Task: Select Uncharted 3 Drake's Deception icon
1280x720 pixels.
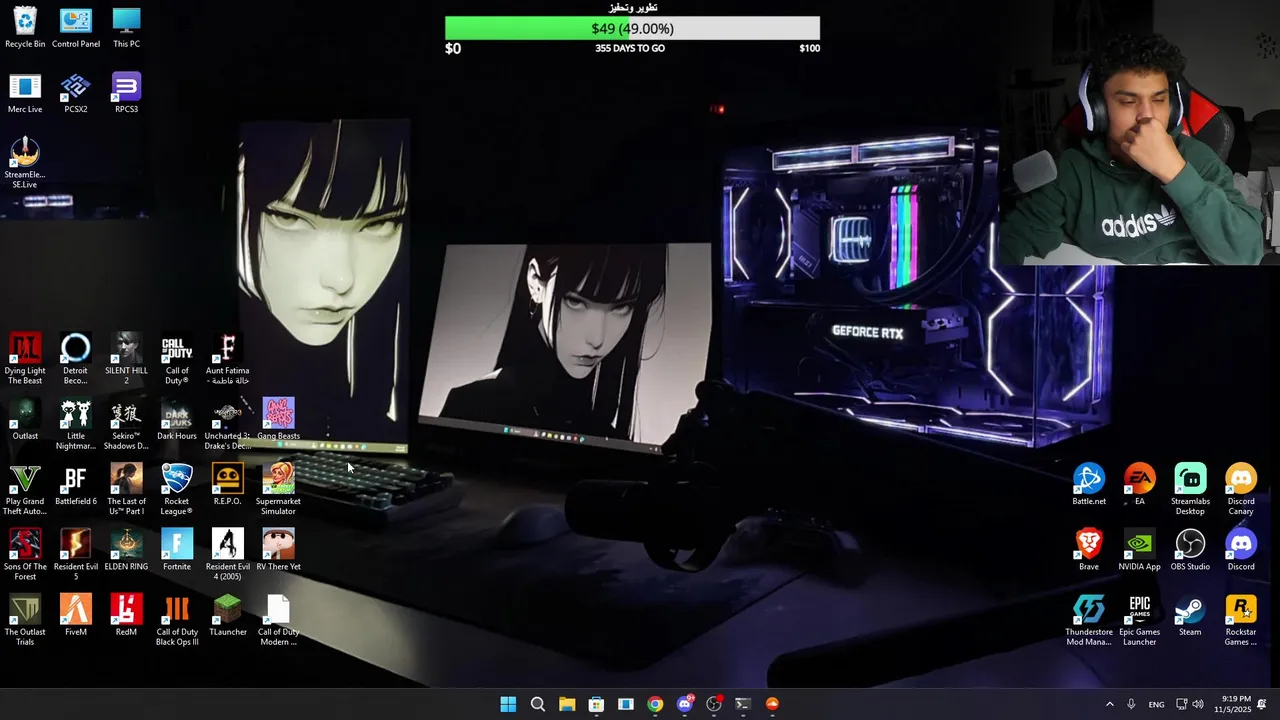Action: tap(228, 424)
